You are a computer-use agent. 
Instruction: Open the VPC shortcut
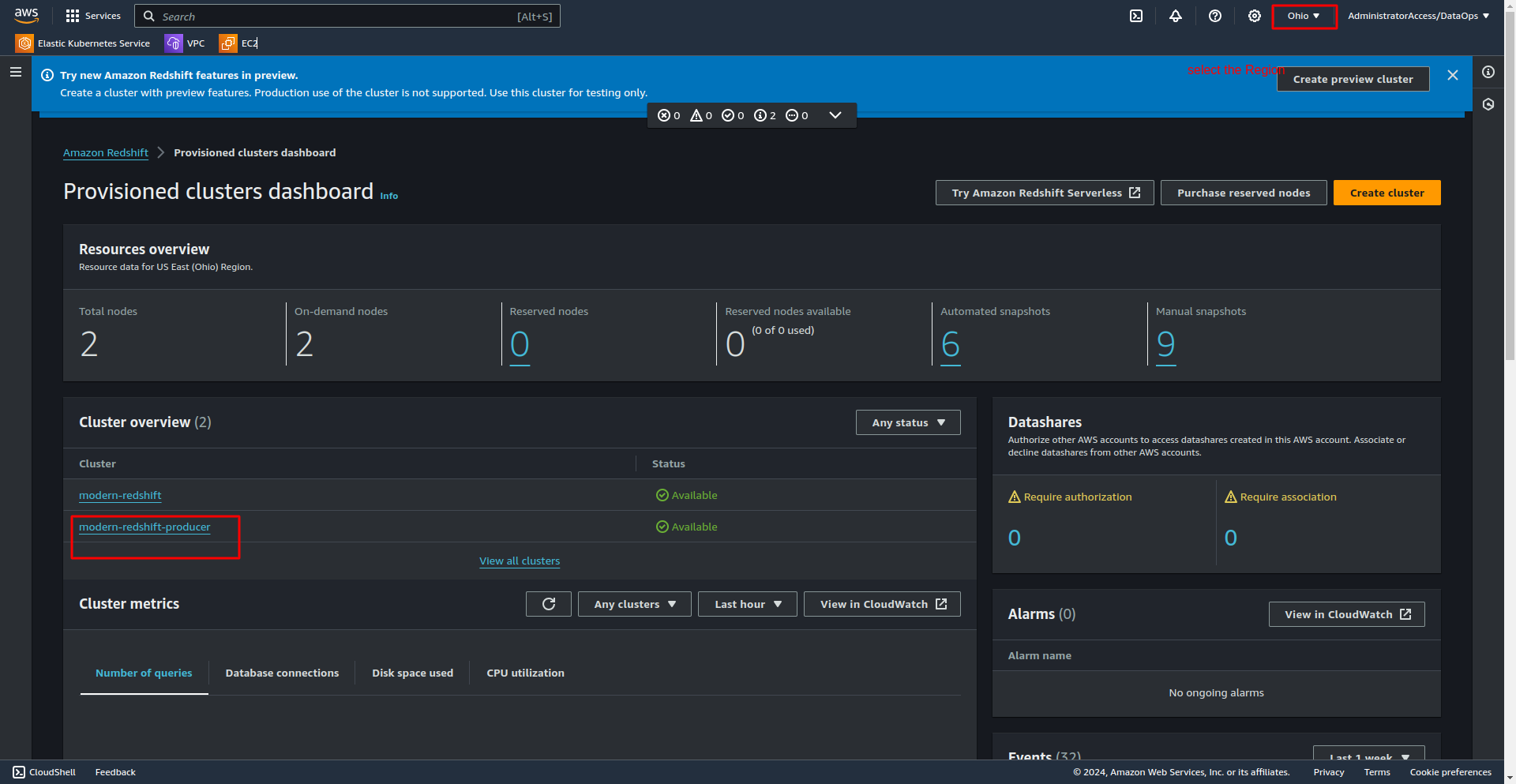pos(185,43)
